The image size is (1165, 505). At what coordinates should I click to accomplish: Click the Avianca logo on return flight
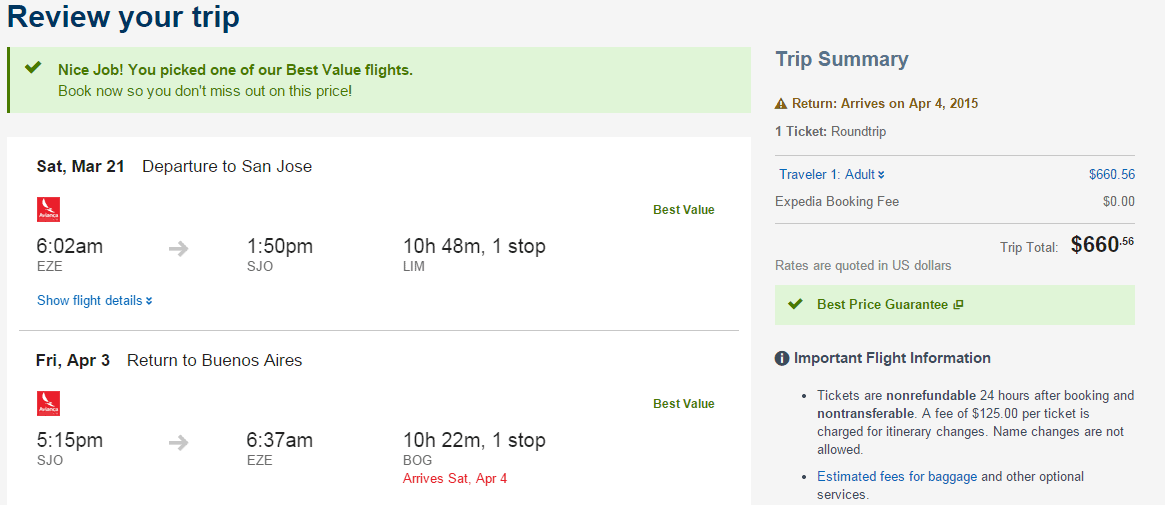48,403
